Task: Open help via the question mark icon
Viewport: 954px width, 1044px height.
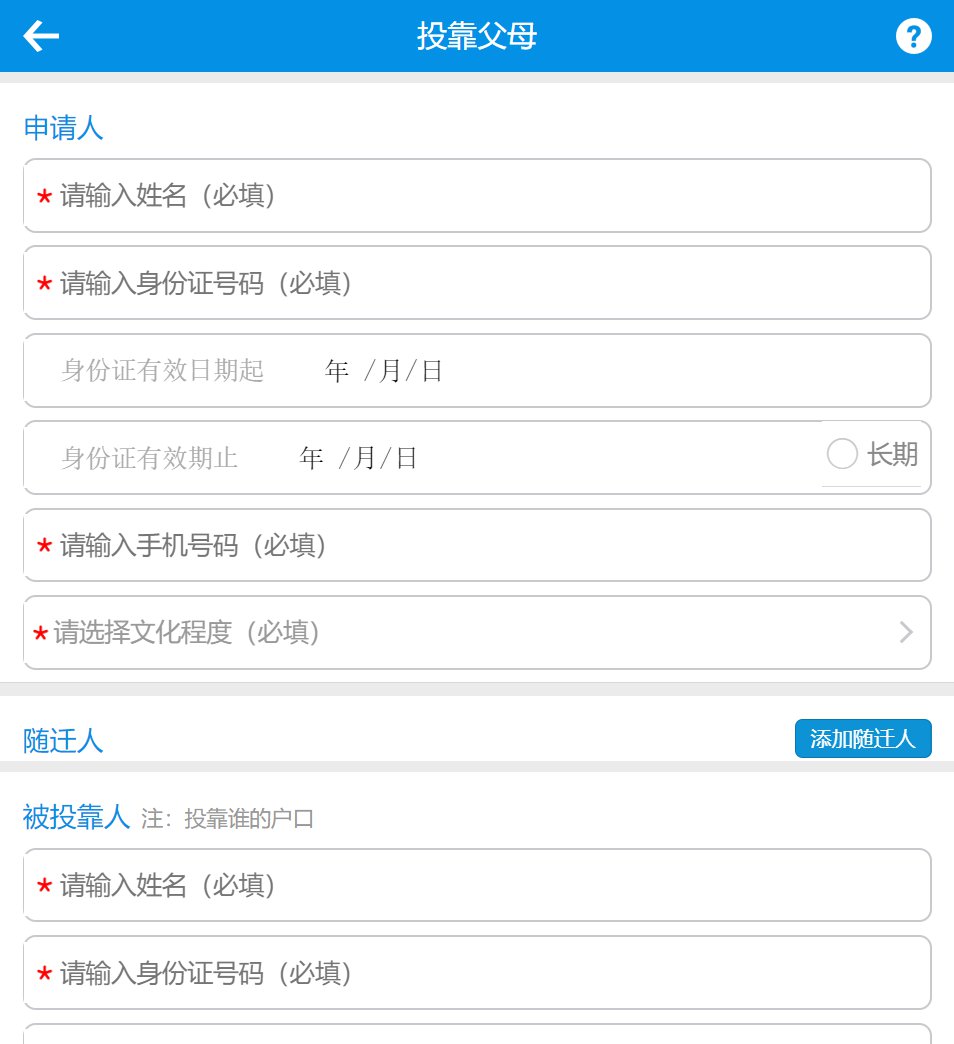Action: pos(913,37)
